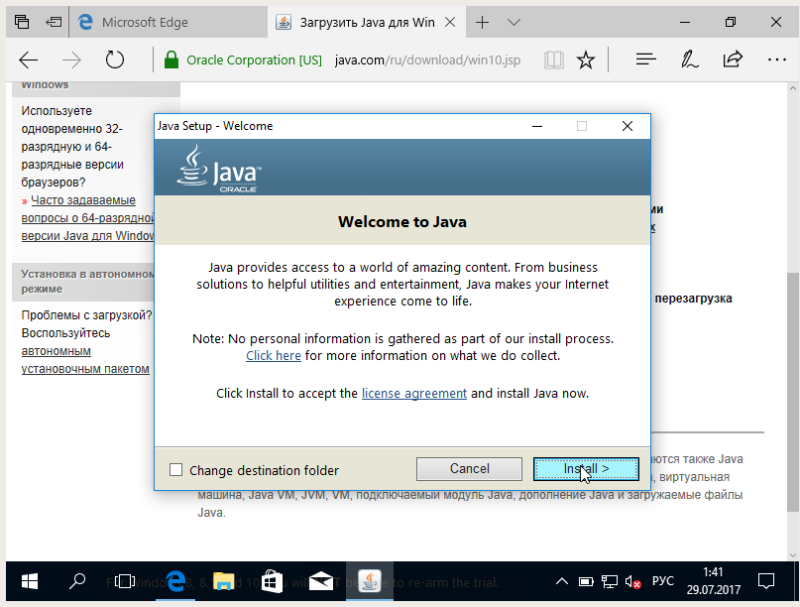Open network tray icon
The width and height of the screenshot is (800, 607).
(x=609, y=581)
